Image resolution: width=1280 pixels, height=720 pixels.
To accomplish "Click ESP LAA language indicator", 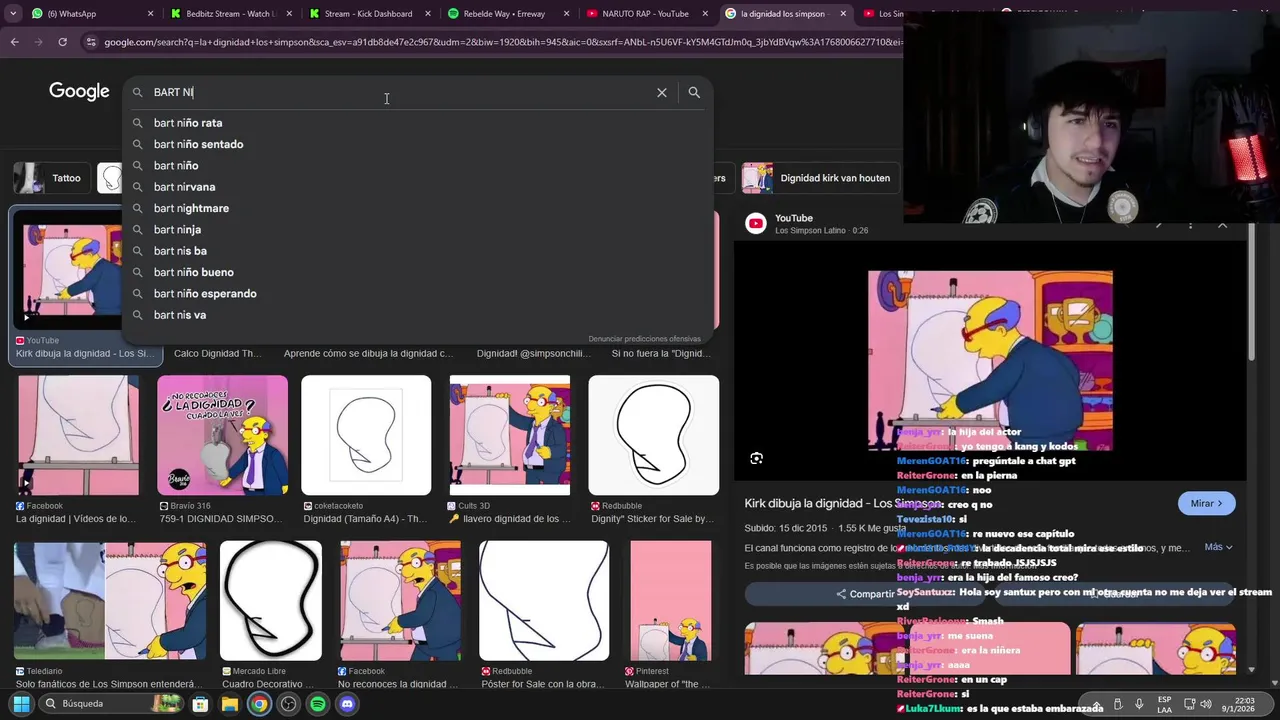I will click(1165, 704).
